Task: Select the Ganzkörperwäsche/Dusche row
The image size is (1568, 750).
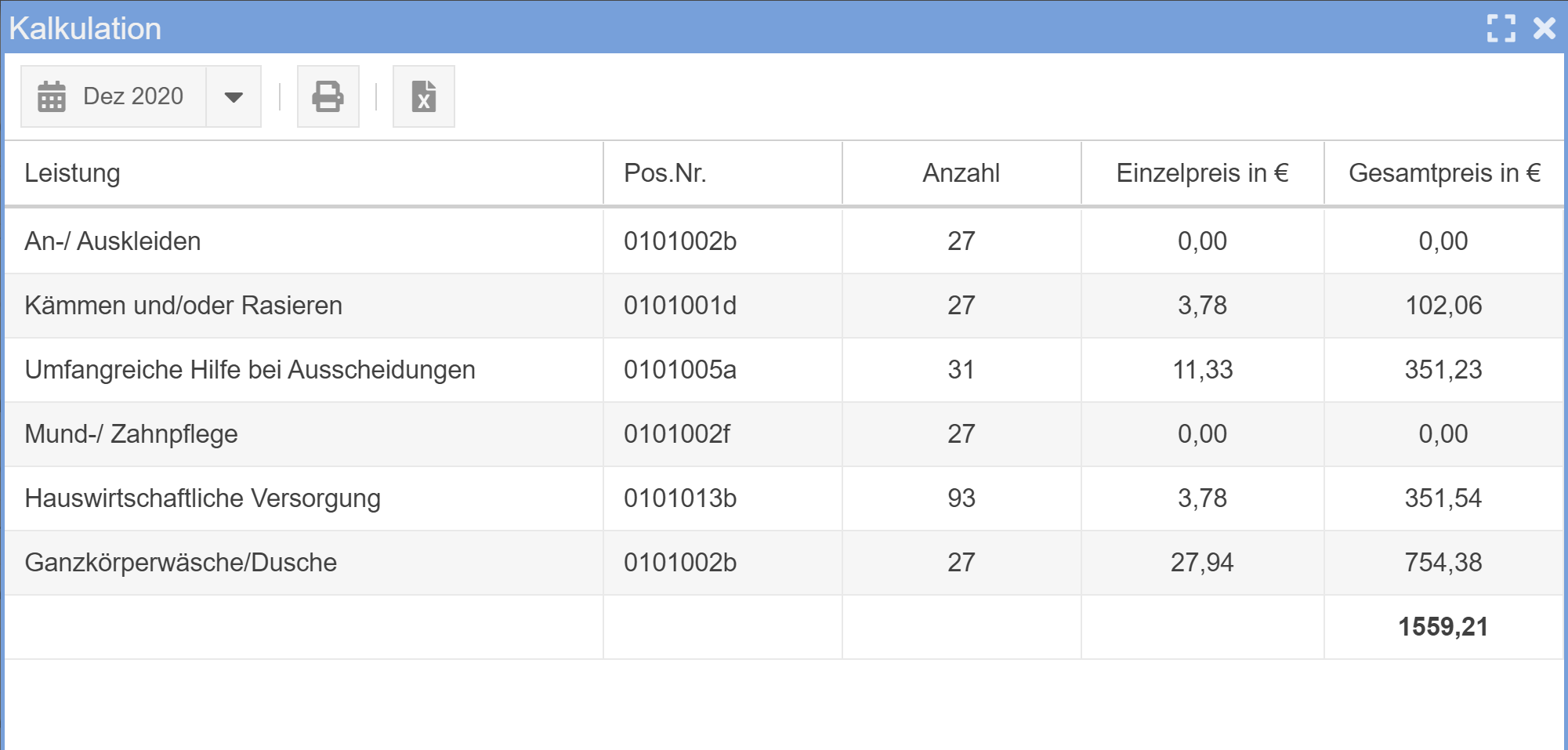Action: (x=180, y=563)
